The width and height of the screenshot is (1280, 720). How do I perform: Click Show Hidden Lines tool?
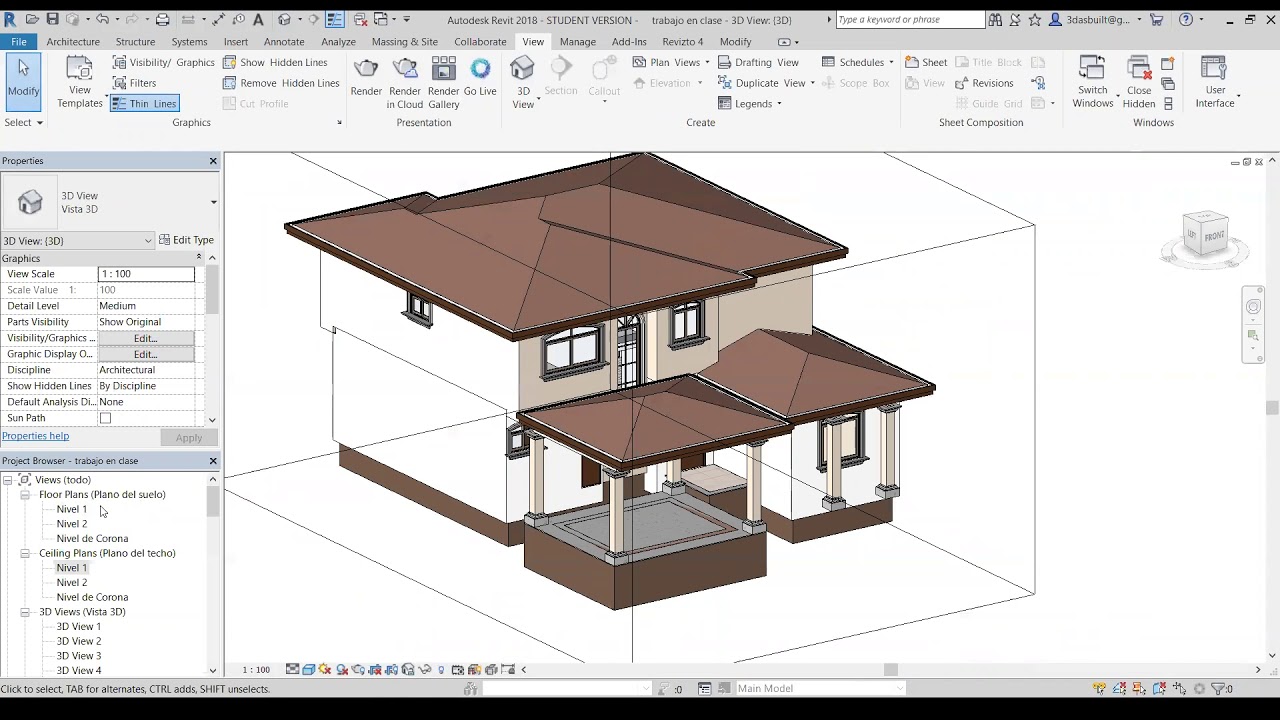275,62
